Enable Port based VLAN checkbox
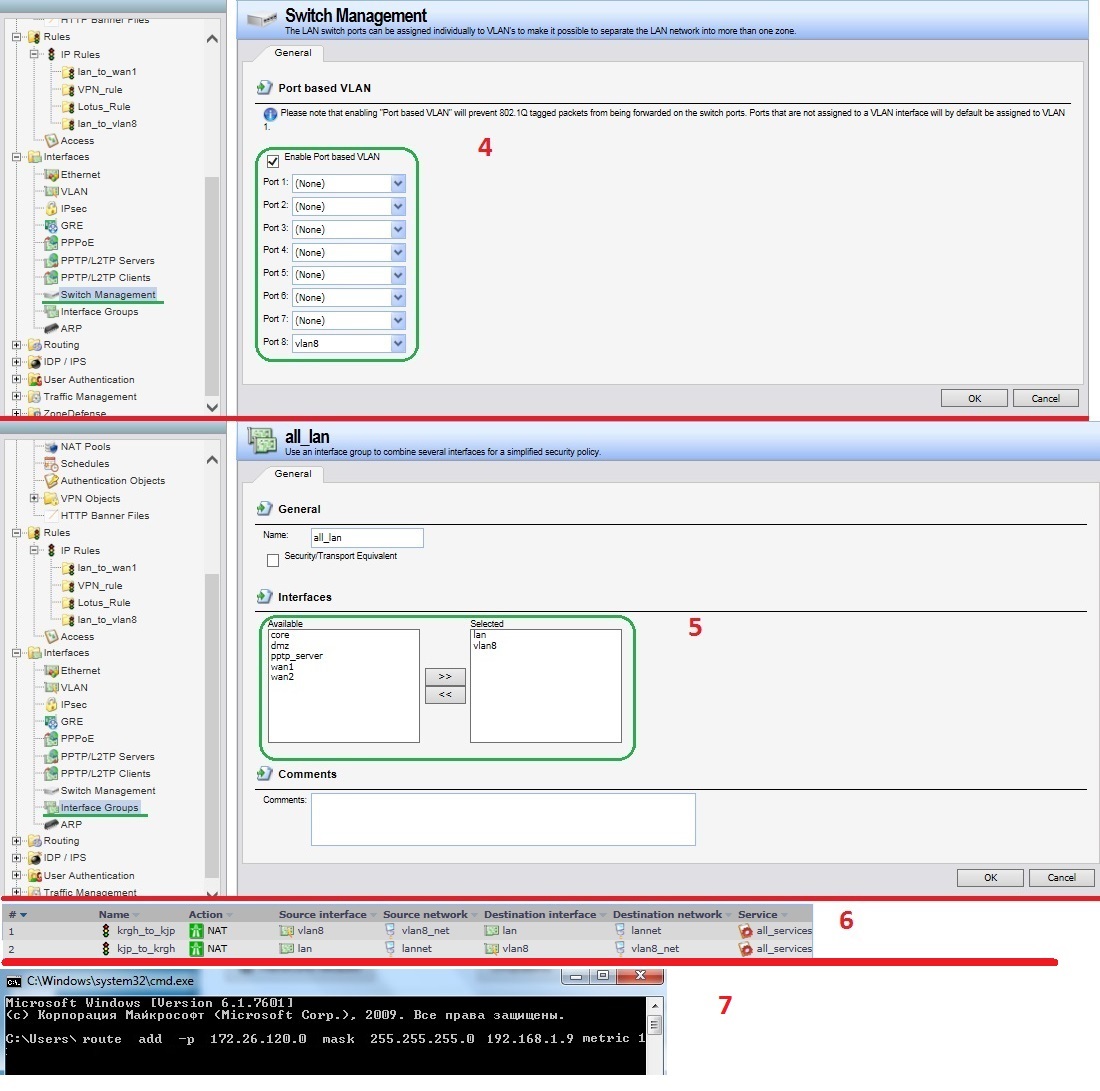 coord(273,161)
